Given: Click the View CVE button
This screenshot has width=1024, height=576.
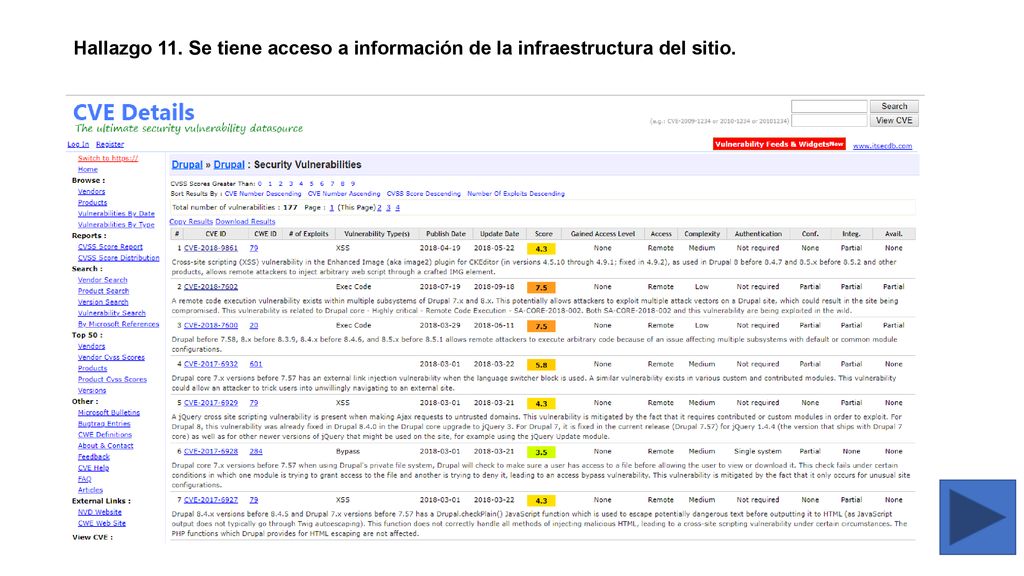Looking at the screenshot, I should 894,121.
